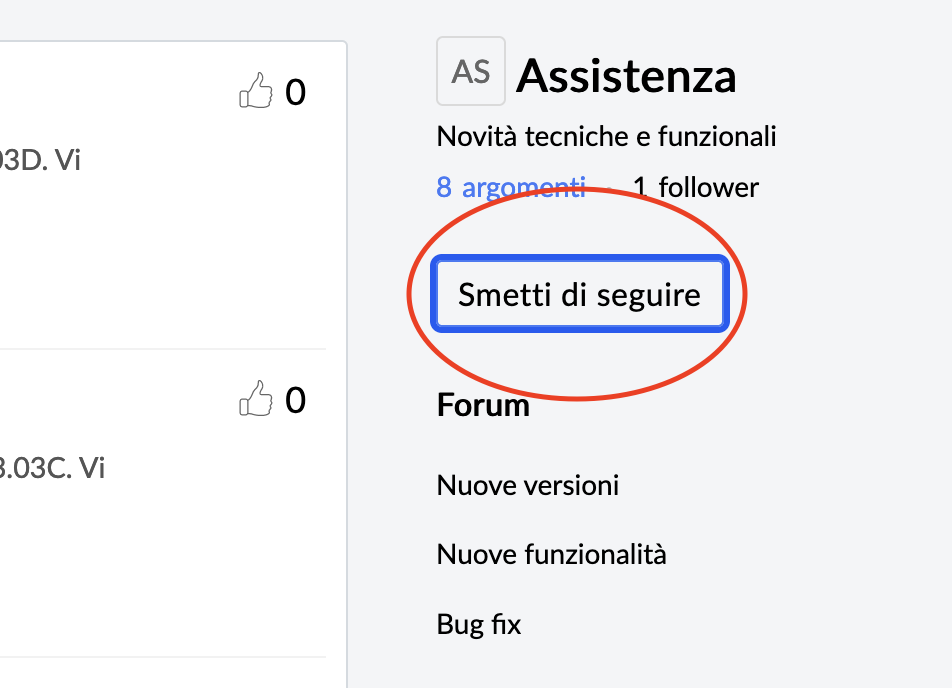Screen dimensions: 952x688
Task: Click the divider line beneath "03D. Vi" post
Action: coord(163,349)
